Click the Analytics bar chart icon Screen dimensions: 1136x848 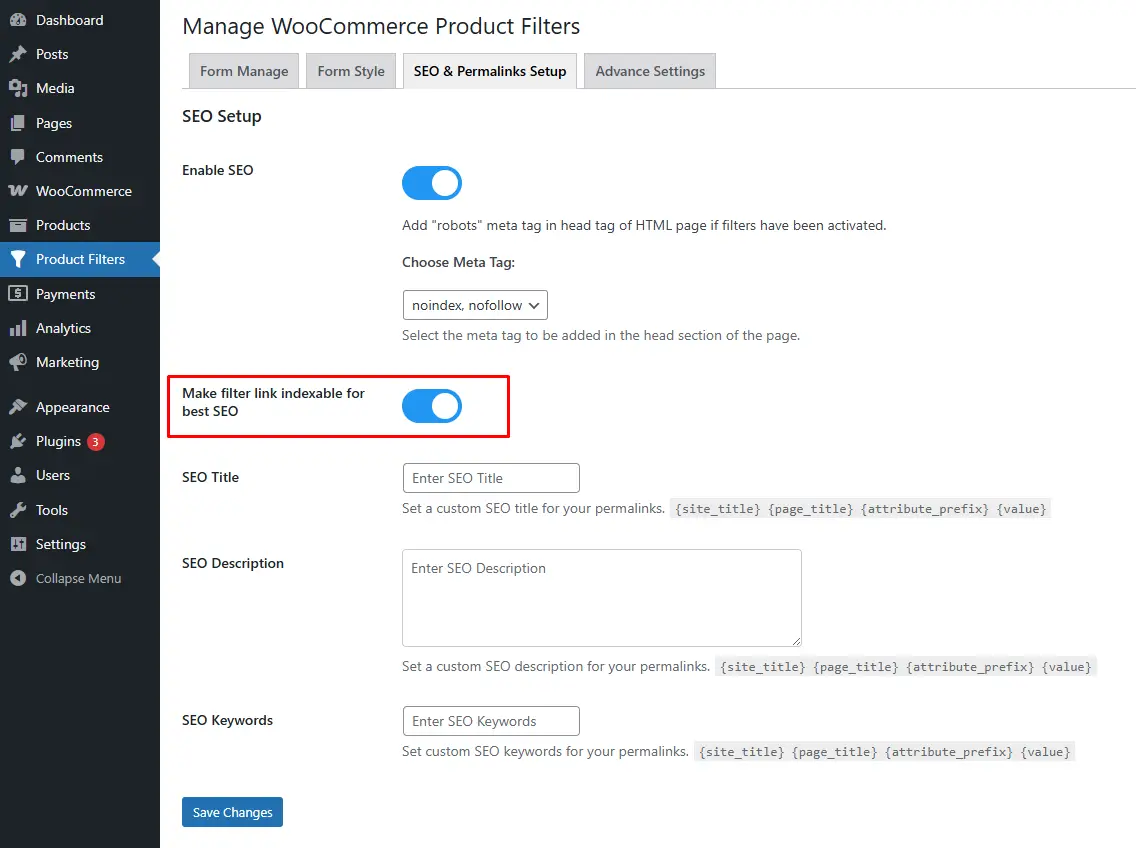(18, 328)
